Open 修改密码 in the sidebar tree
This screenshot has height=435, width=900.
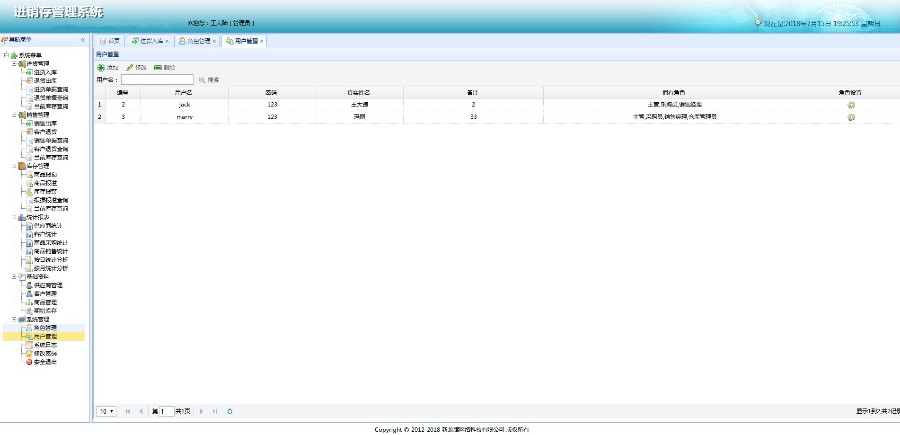tap(45, 354)
